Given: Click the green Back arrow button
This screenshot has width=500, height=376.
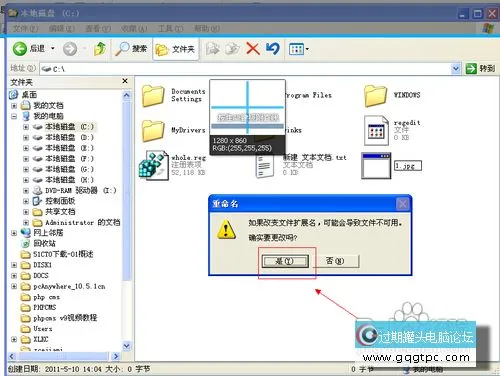Looking at the screenshot, I should pos(20,49).
